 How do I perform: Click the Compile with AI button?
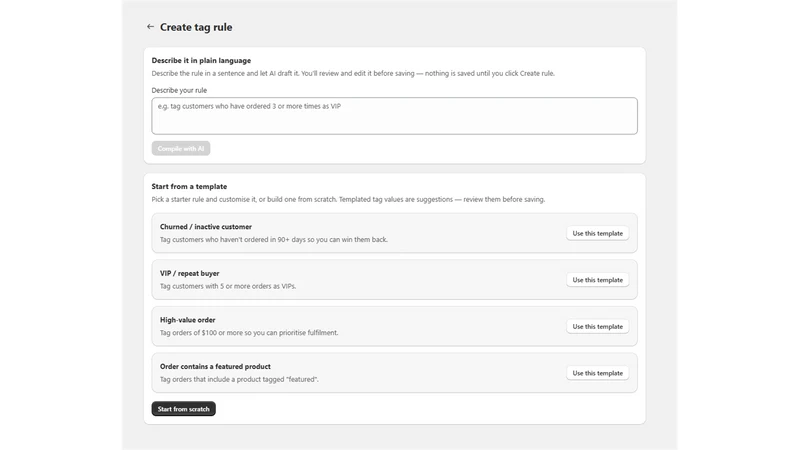click(181, 148)
